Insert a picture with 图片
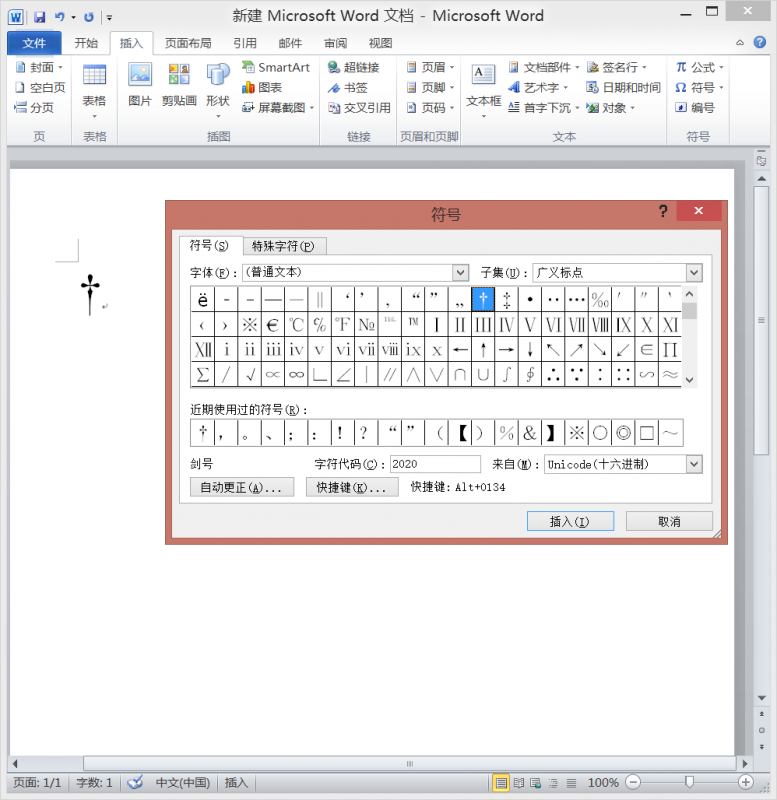The height and width of the screenshot is (800, 777). pos(140,86)
